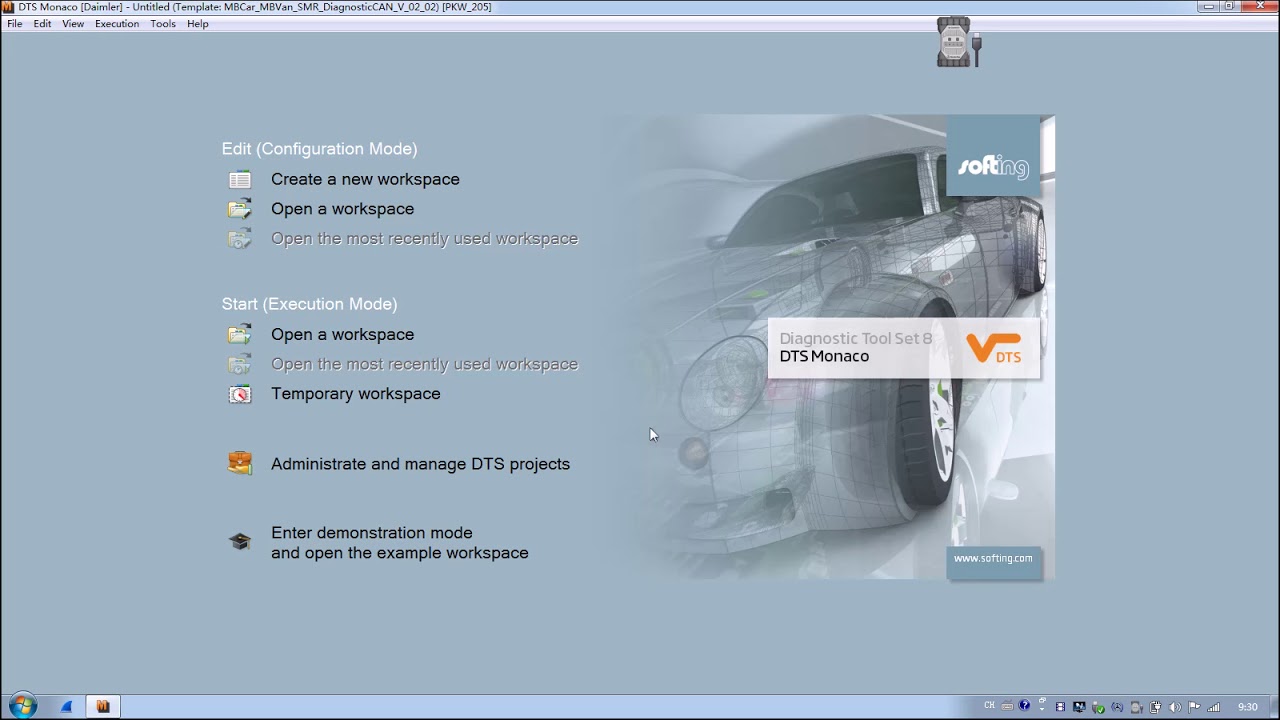Click the round blue tray icon left of the device icon
This screenshot has height=720, width=1280.
point(1117,707)
